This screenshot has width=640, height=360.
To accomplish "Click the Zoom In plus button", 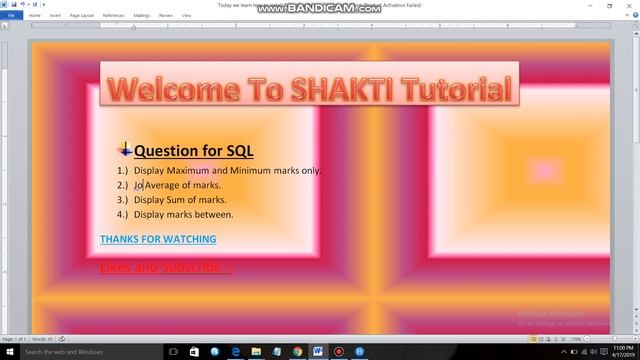I will (636, 339).
